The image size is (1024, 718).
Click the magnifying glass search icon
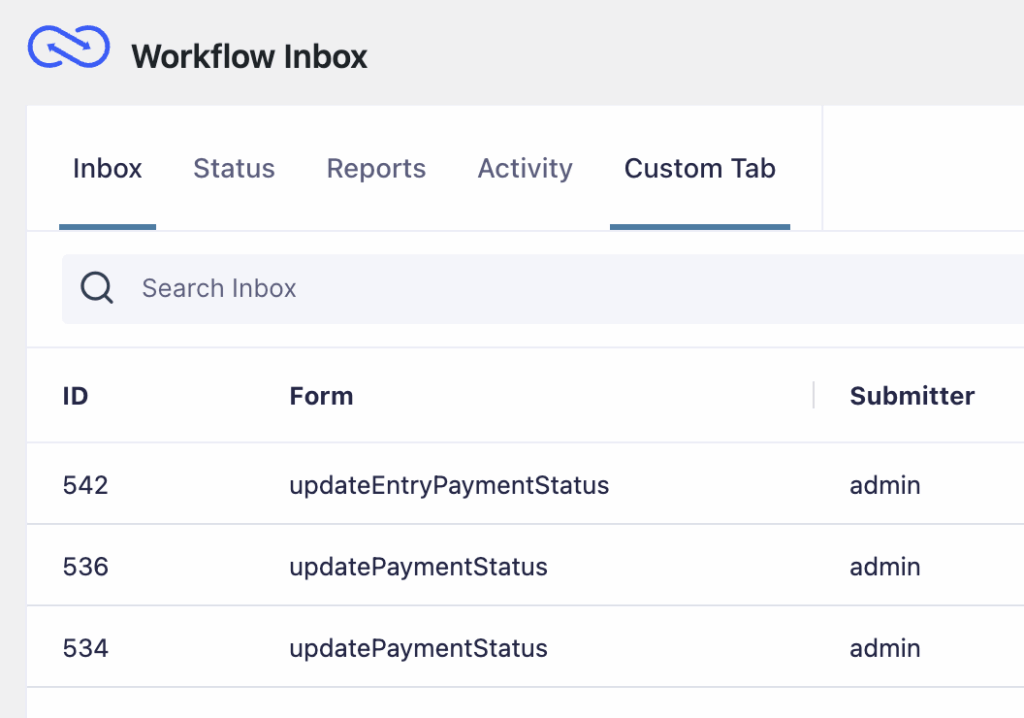coord(97,288)
